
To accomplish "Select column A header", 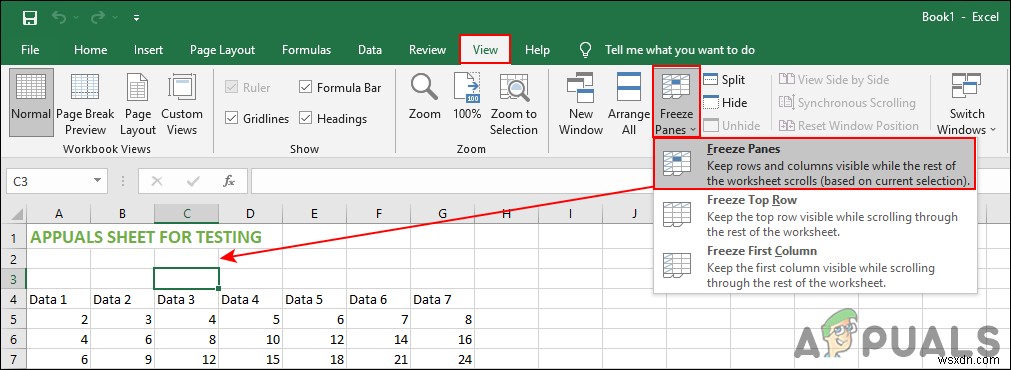I will [x=59, y=213].
